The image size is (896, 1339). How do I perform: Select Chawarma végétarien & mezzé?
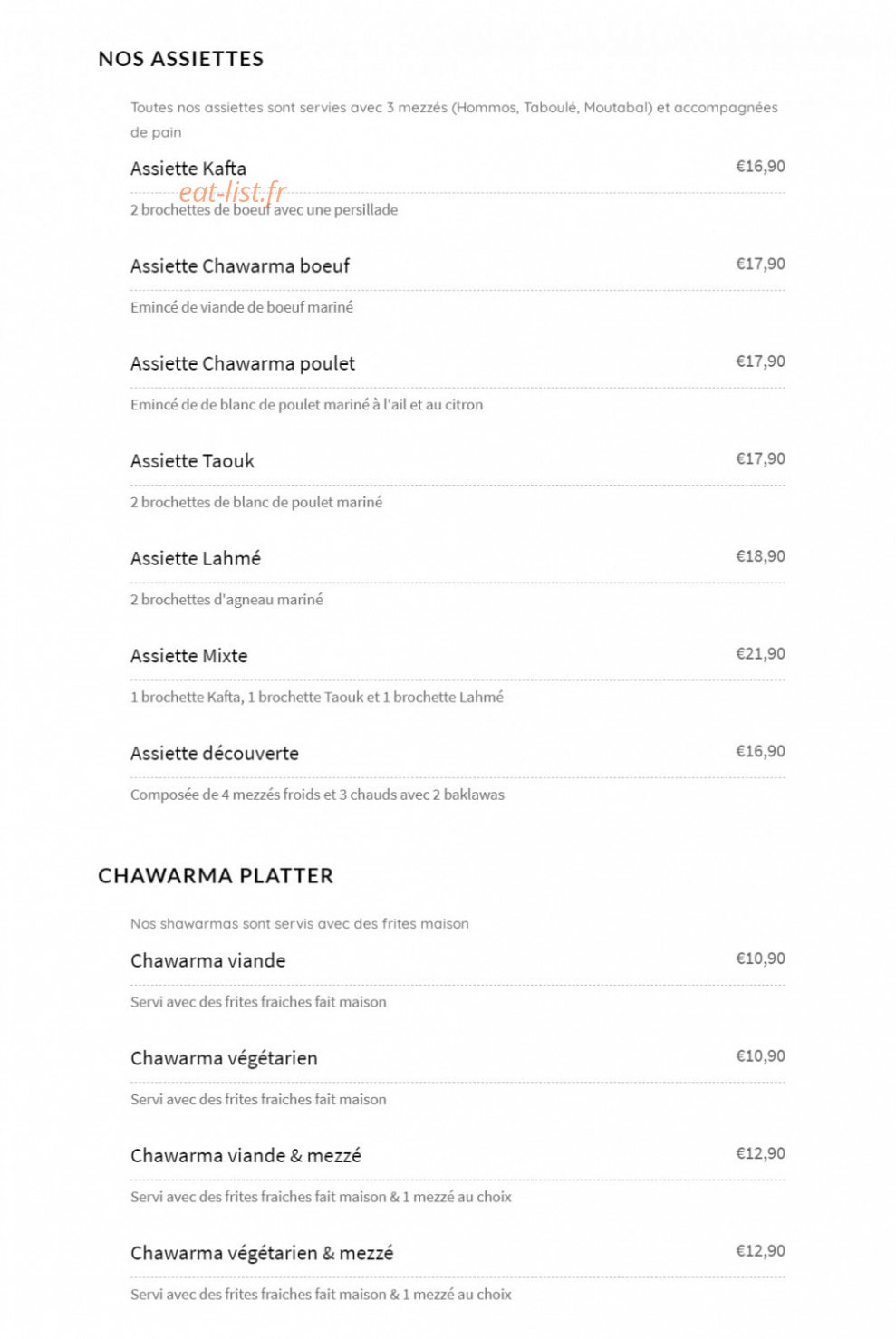point(262,1253)
